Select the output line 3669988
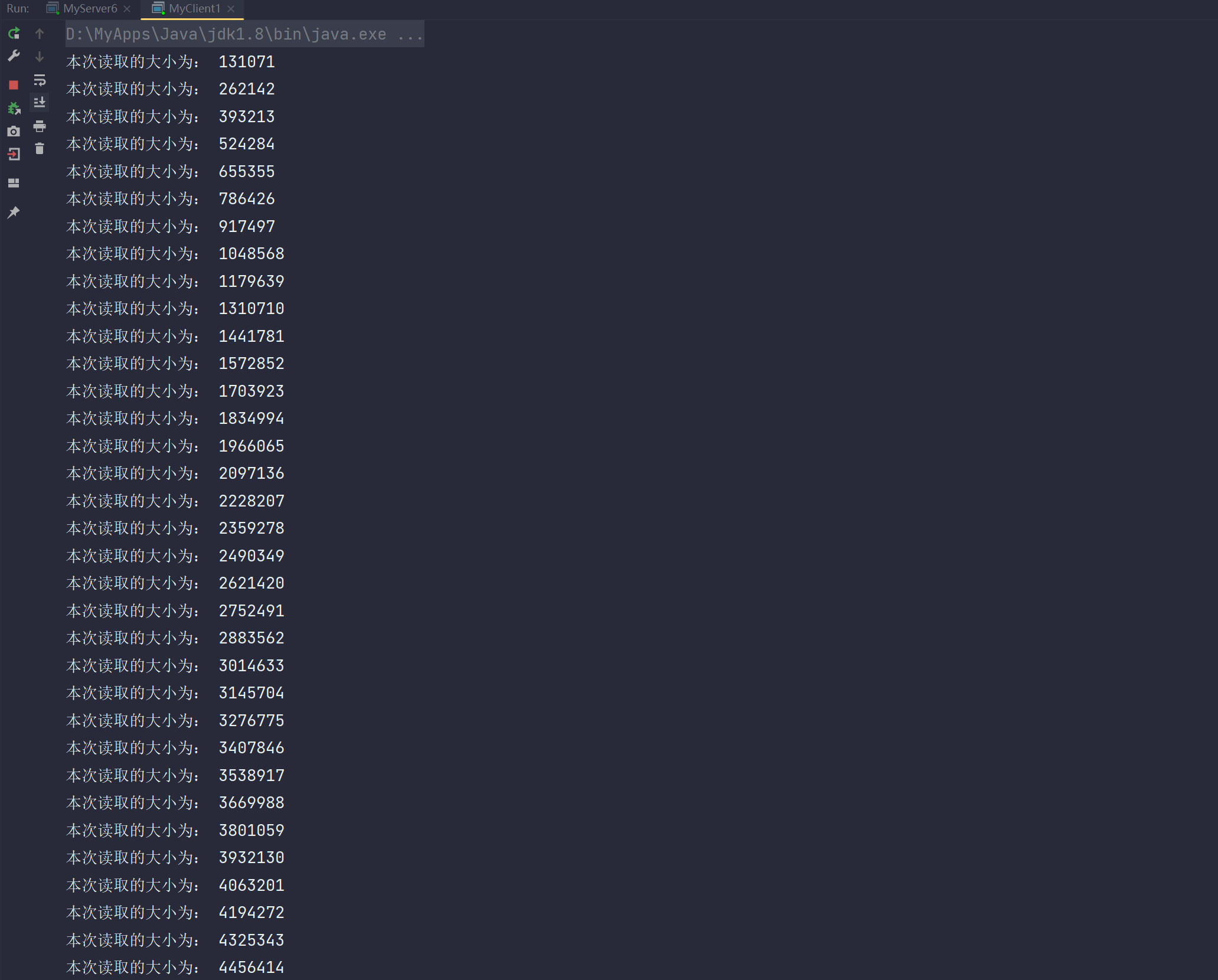Image resolution: width=1218 pixels, height=980 pixels. pos(175,803)
